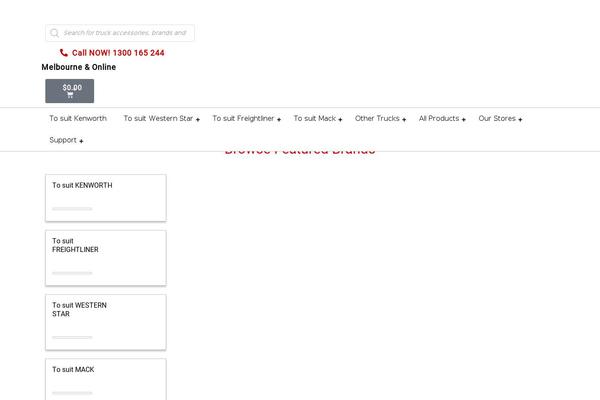
Task: Open To suit FREIGHTLINER brand card
Action: [106, 258]
